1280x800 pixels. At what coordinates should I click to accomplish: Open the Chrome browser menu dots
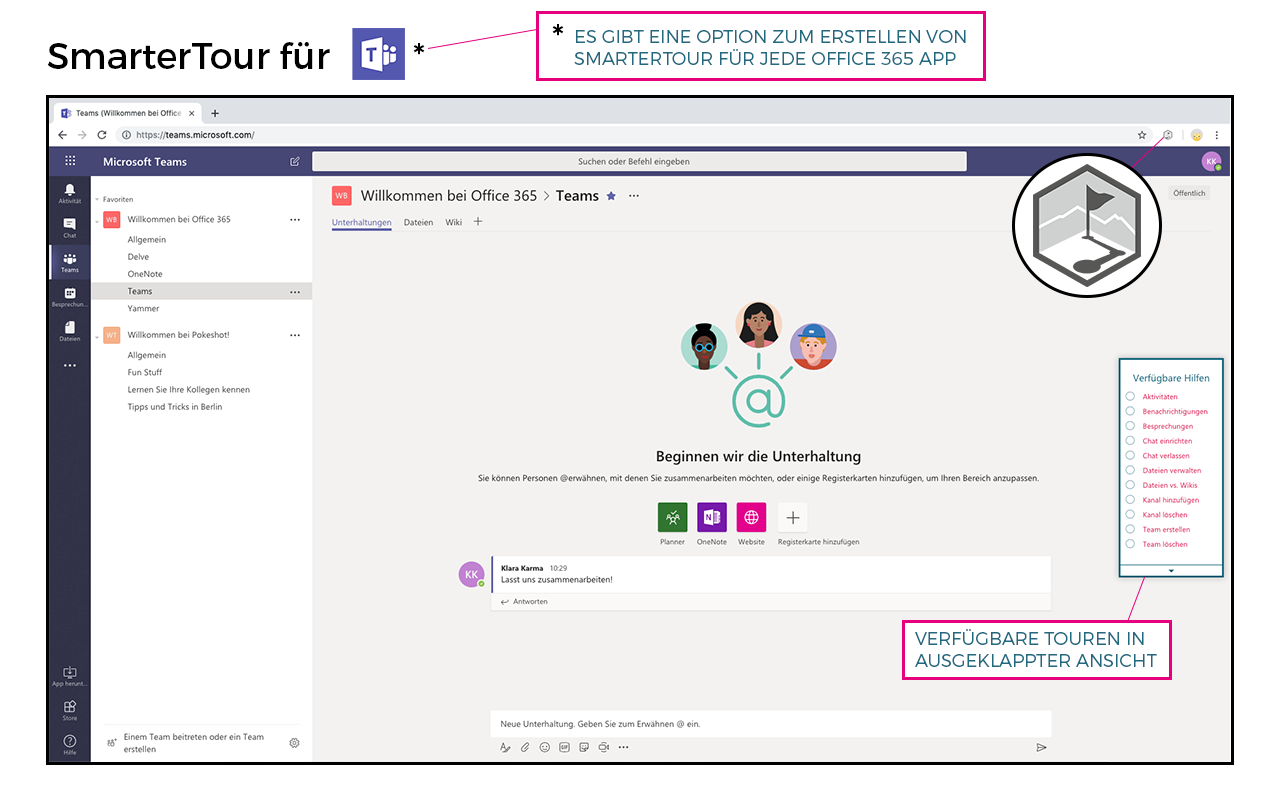[1217, 134]
